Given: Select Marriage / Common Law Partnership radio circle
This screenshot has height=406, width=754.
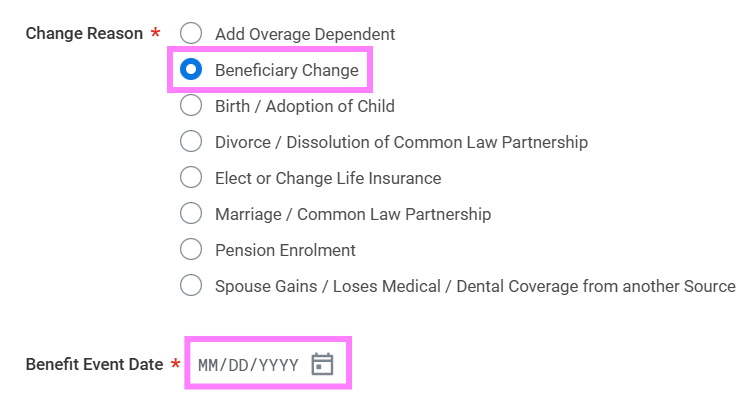Looking at the screenshot, I should coord(191,213).
